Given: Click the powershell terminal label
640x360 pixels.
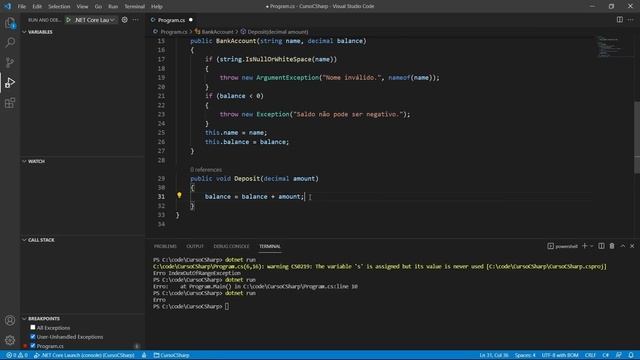Looking at the screenshot, I should [562, 246].
